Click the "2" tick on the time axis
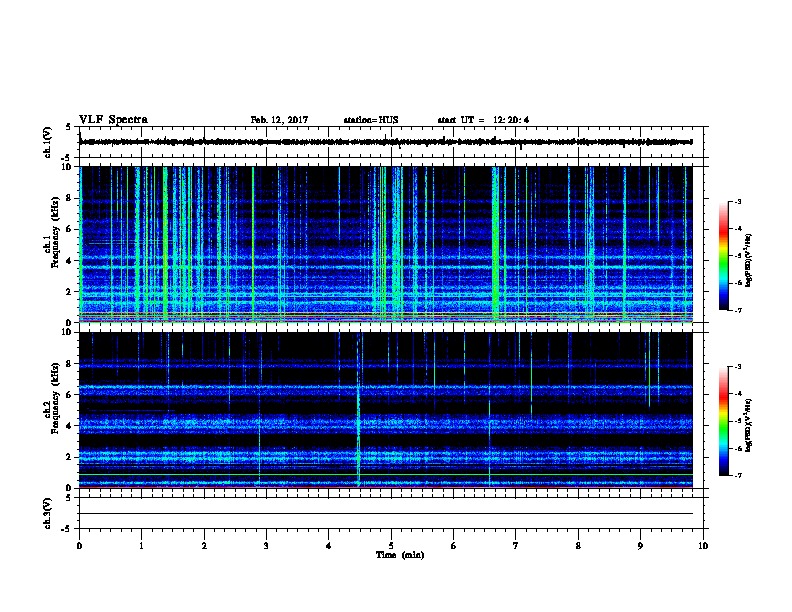 coord(204,546)
